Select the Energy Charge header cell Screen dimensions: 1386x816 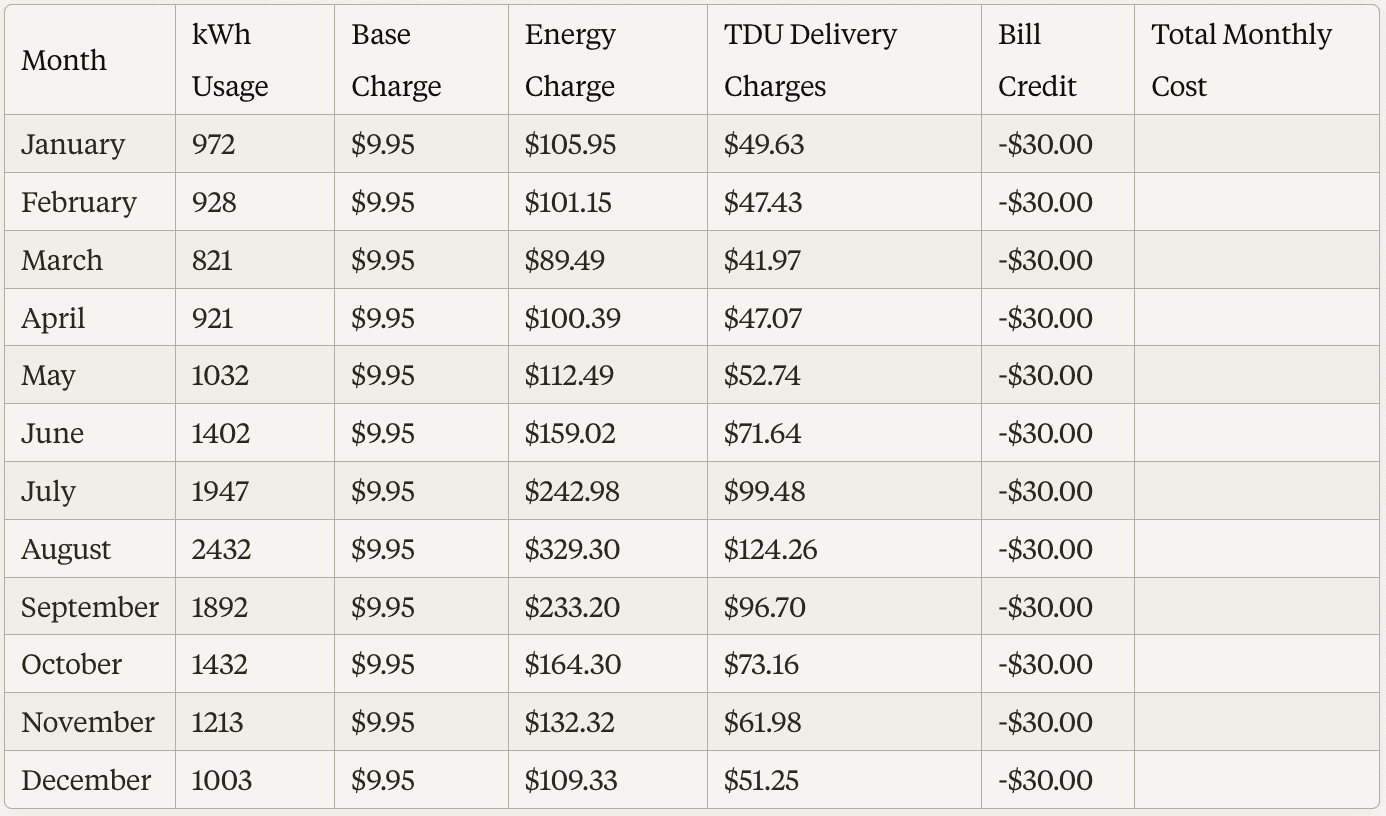(x=570, y=60)
